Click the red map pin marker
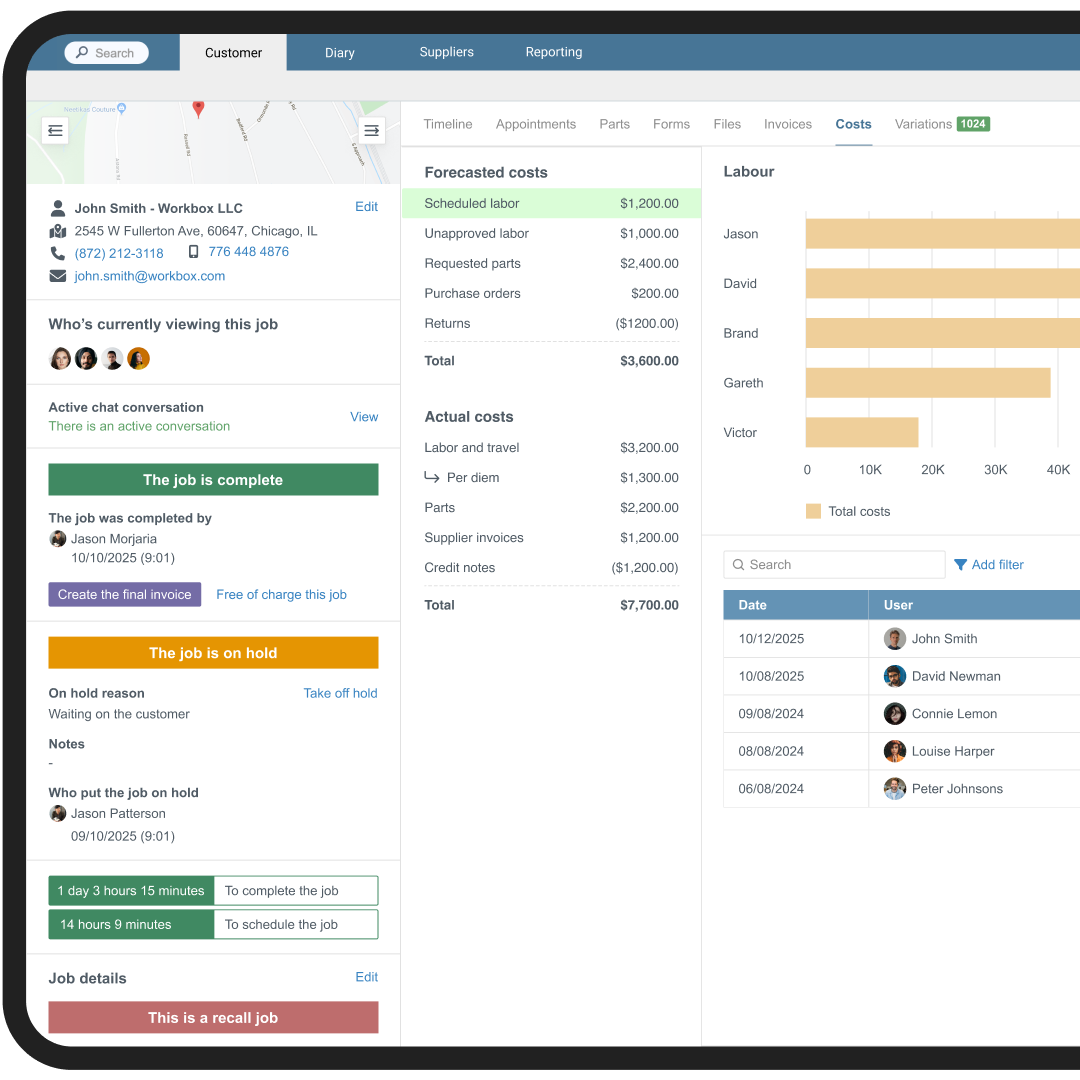Image resolution: width=1080 pixels, height=1080 pixels. click(x=197, y=109)
